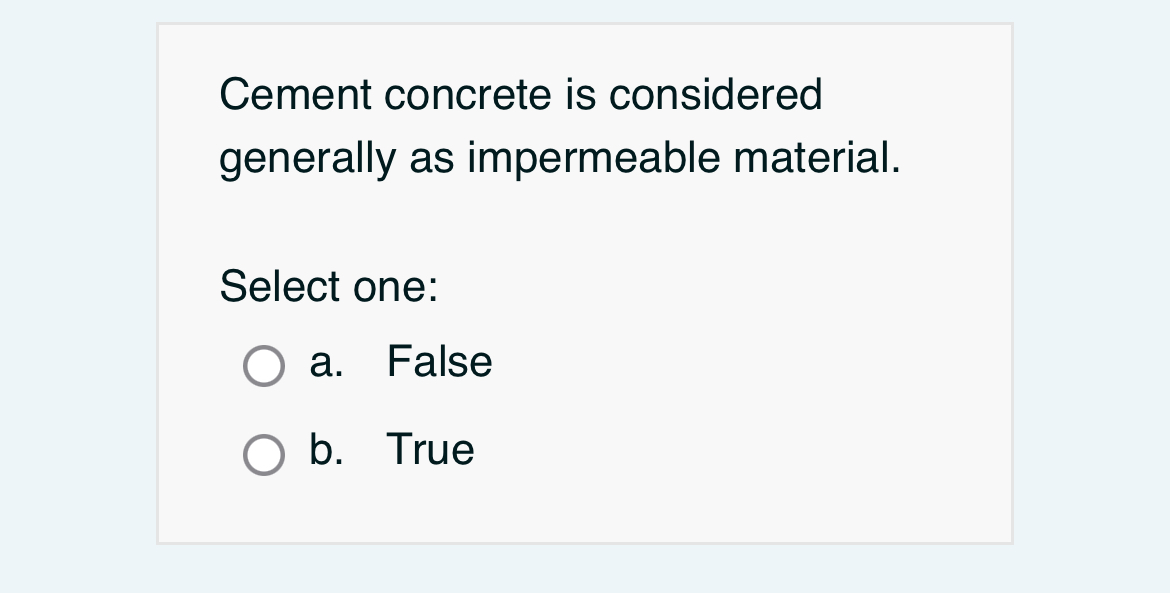Click the 'Select one:' prompt text
Screen dimensions: 1170x593
pyautogui.click(x=329, y=287)
